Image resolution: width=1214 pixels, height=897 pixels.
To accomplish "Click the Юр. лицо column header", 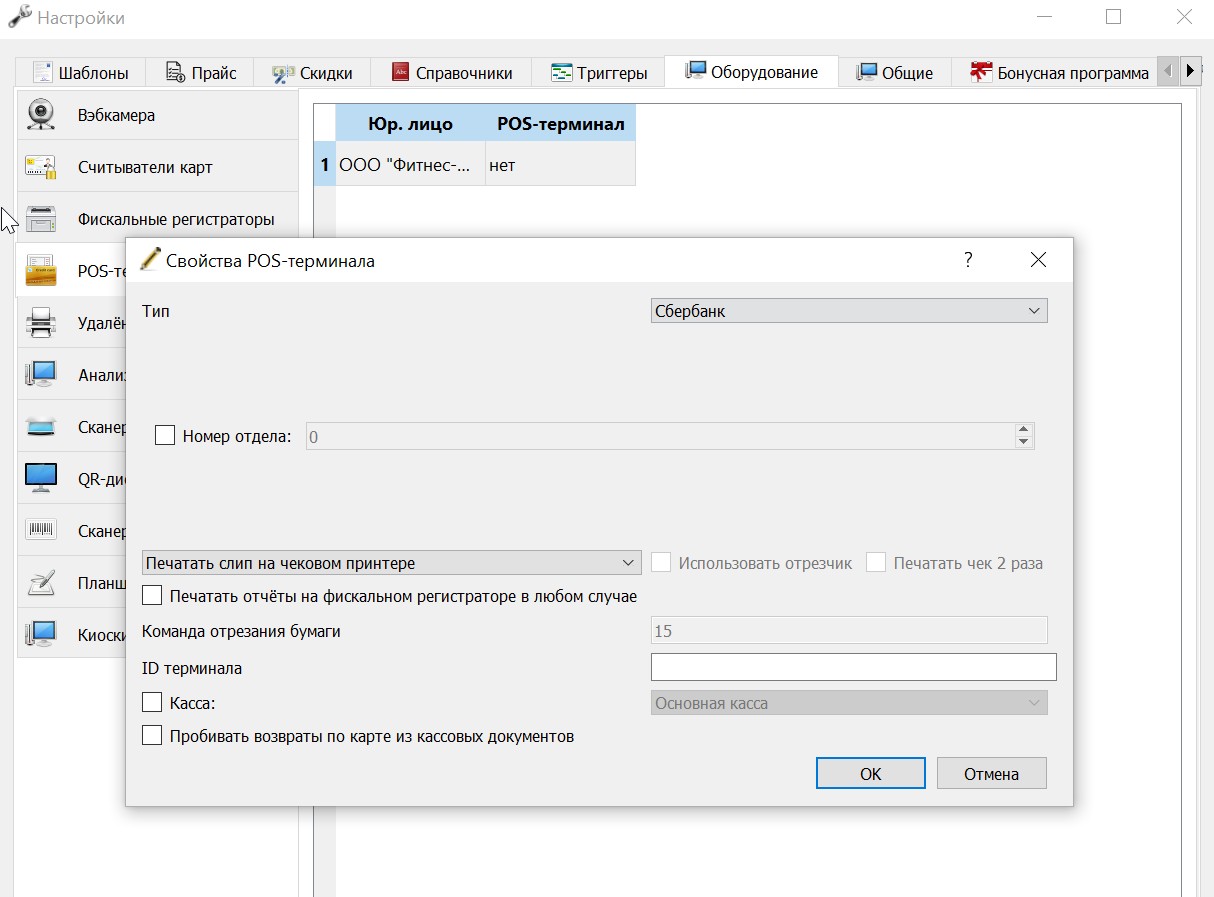I will pyautogui.click(x=410, y=124).
